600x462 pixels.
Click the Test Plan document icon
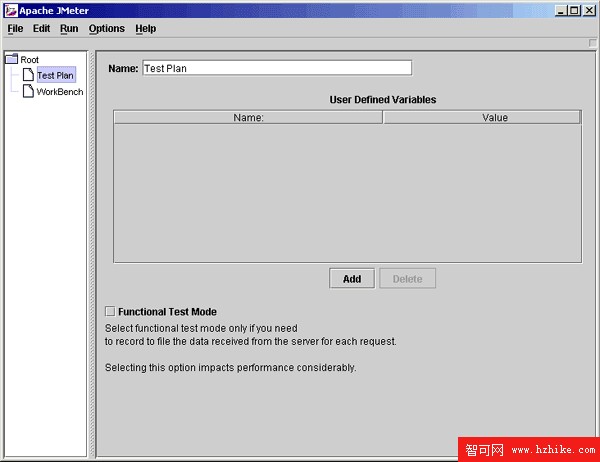28,75
